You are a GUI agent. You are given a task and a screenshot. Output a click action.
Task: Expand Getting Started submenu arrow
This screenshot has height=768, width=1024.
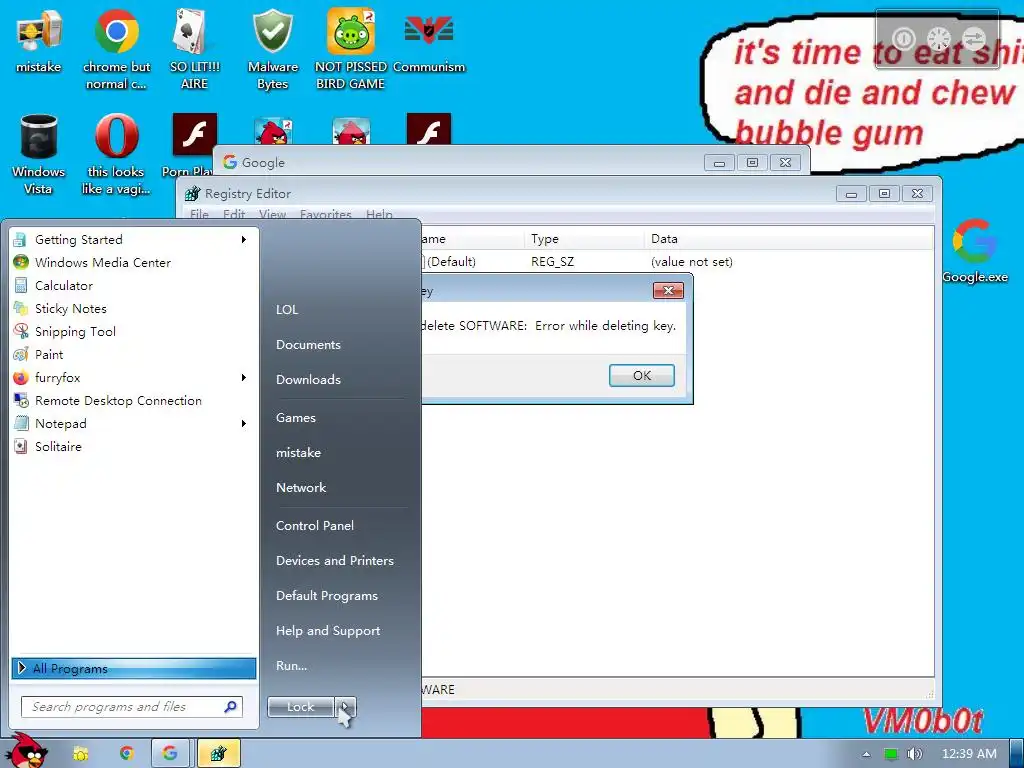[244, 240]
